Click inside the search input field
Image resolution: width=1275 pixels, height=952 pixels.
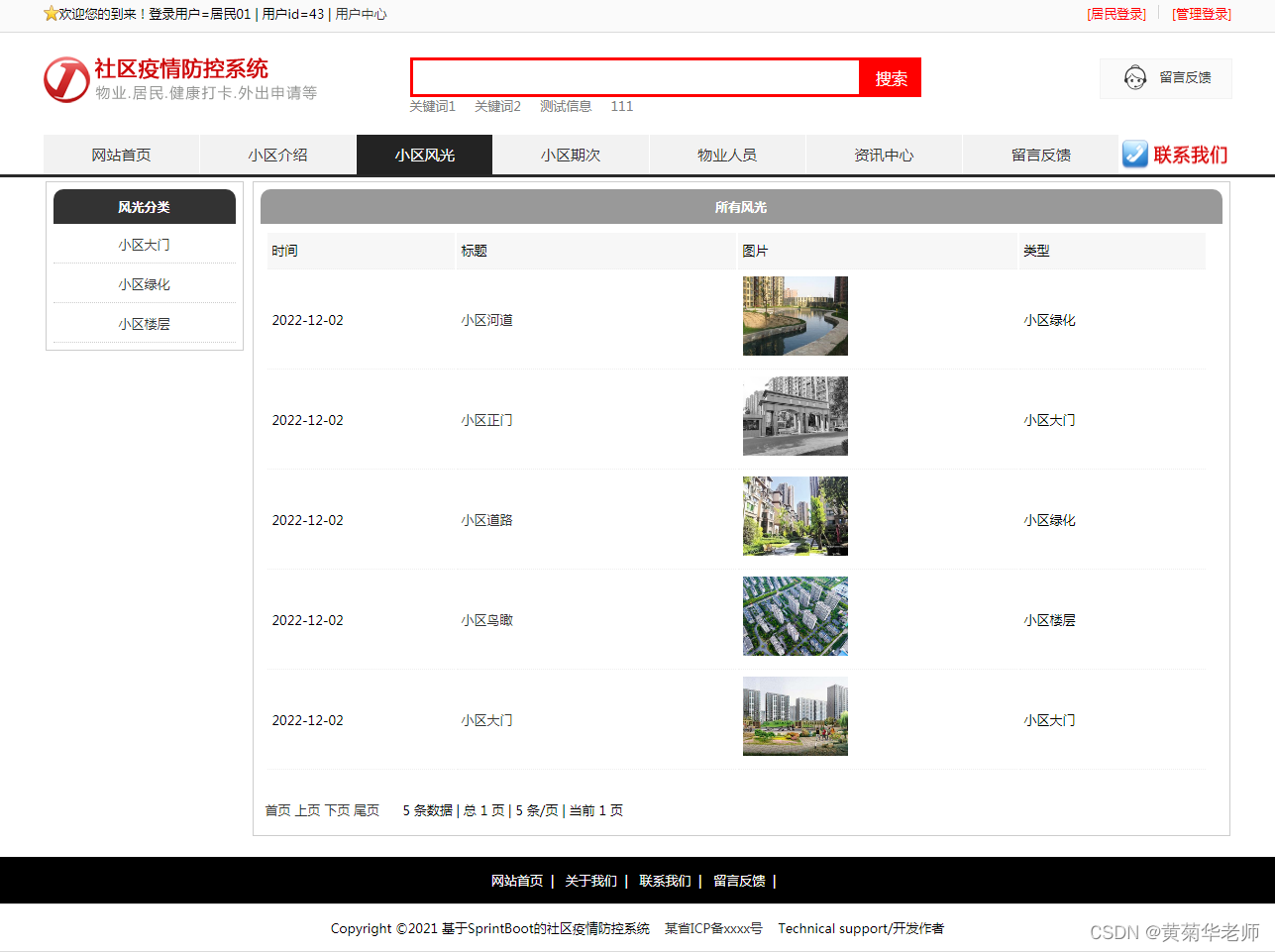coord(636,77)
